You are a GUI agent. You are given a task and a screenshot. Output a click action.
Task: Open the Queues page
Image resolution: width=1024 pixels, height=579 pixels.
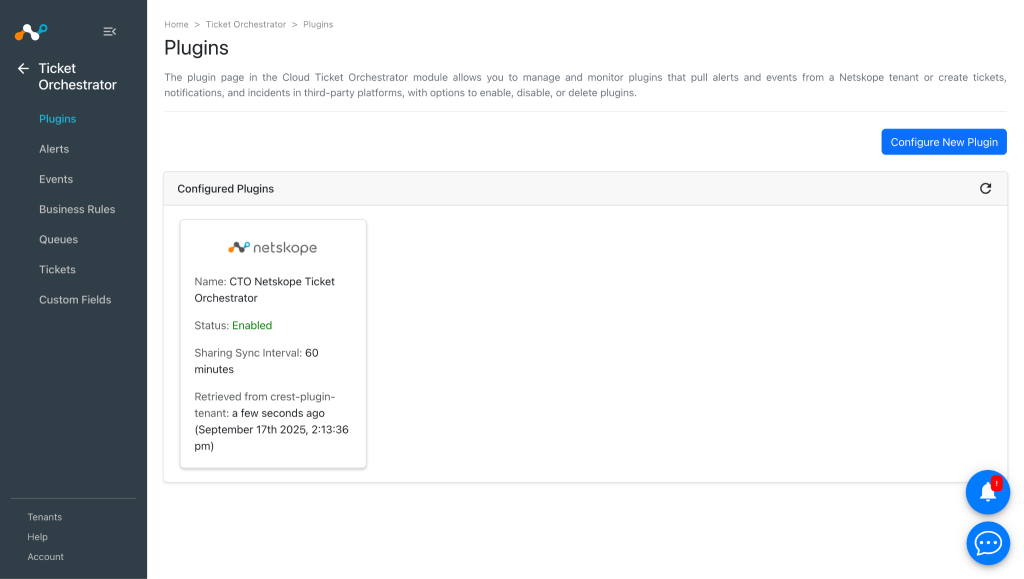point(58,239)
